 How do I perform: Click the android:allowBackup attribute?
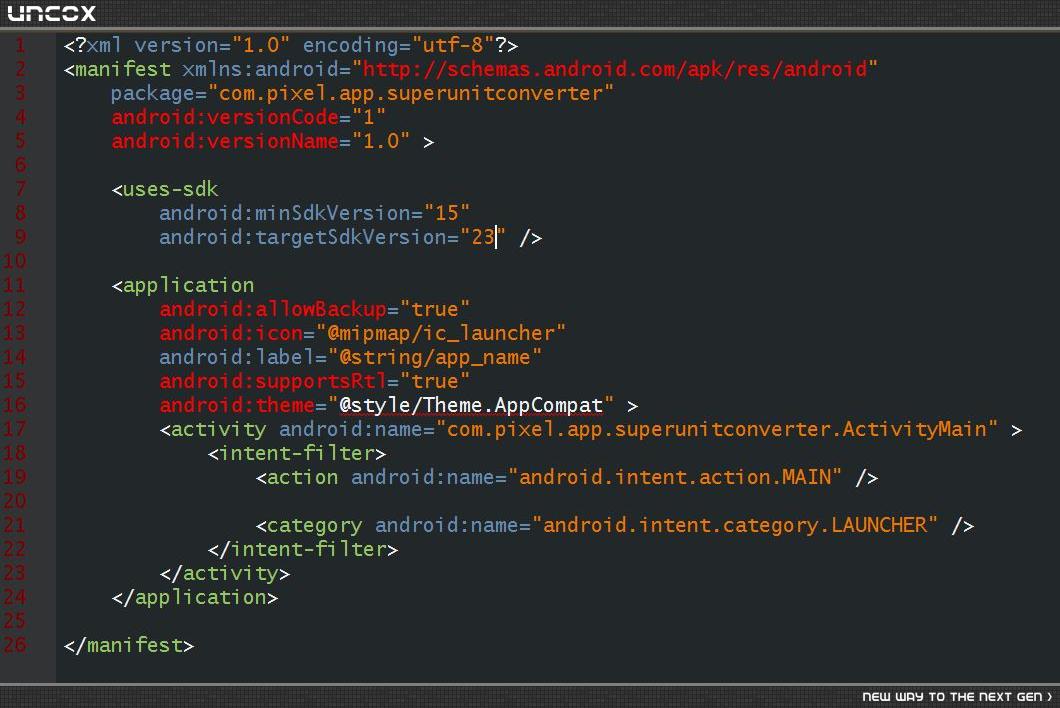tap(273, 309)
